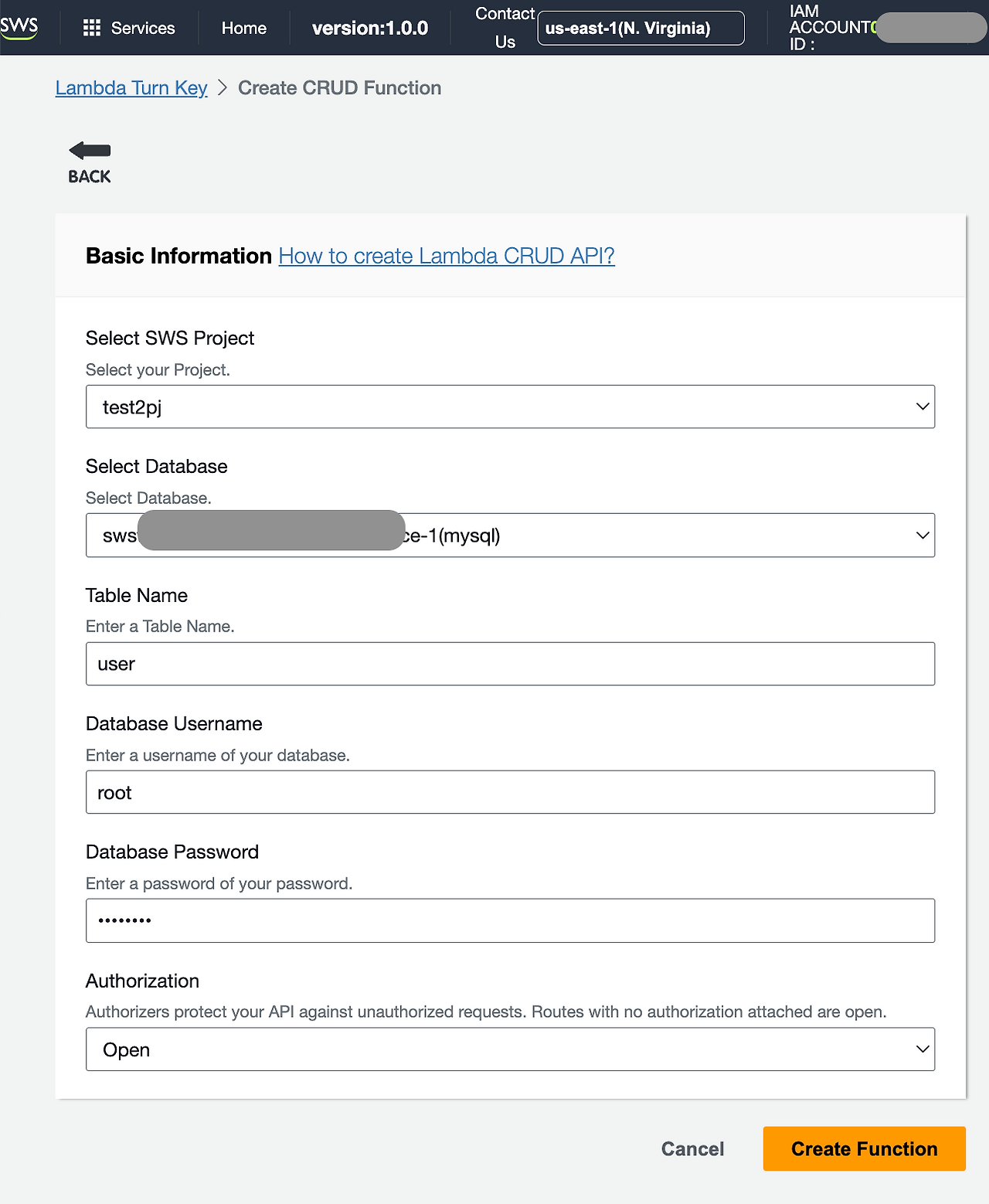
Task: Open the Services grid icon
Action: (92, 28)
